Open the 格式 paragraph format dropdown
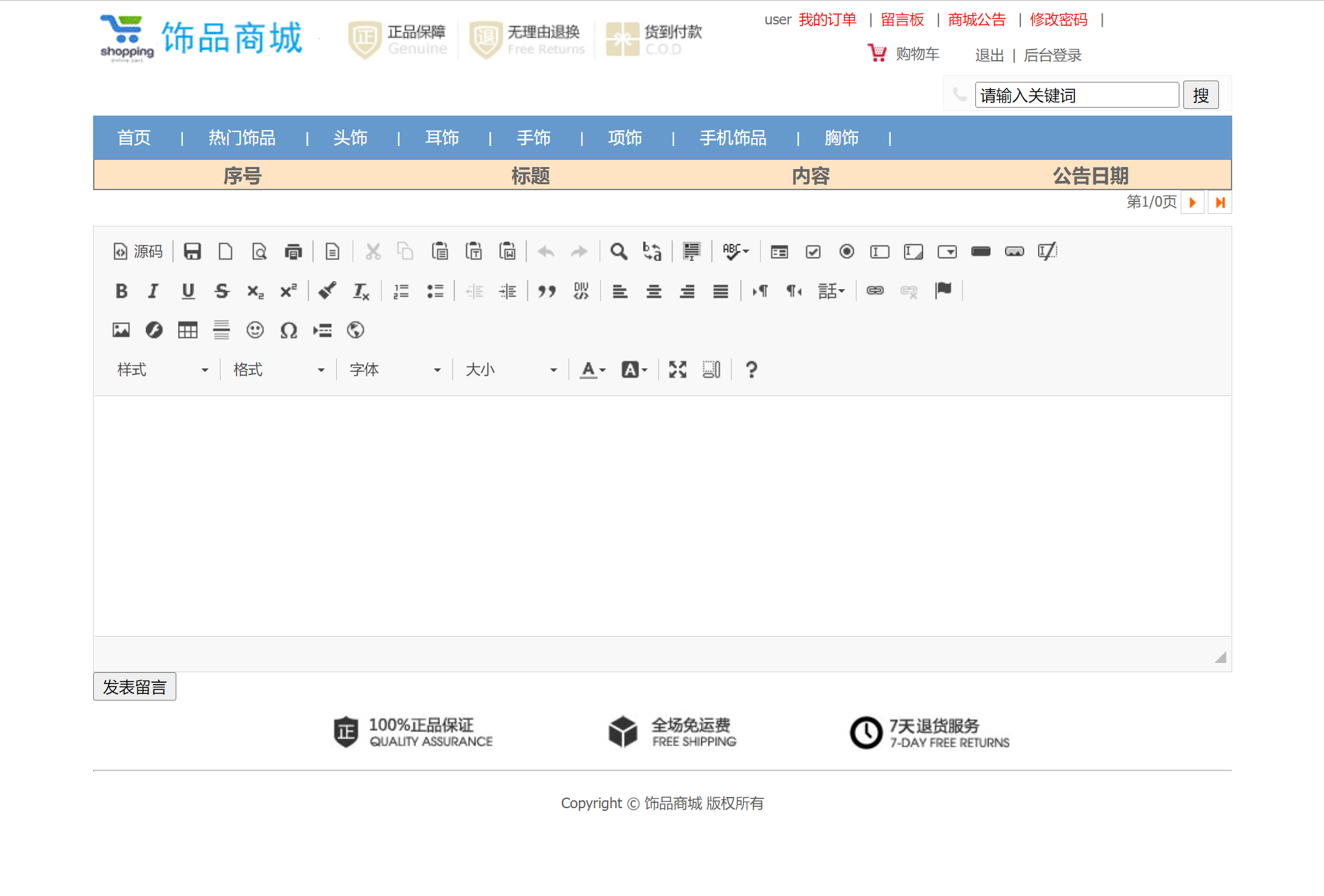 coord(278,369)
